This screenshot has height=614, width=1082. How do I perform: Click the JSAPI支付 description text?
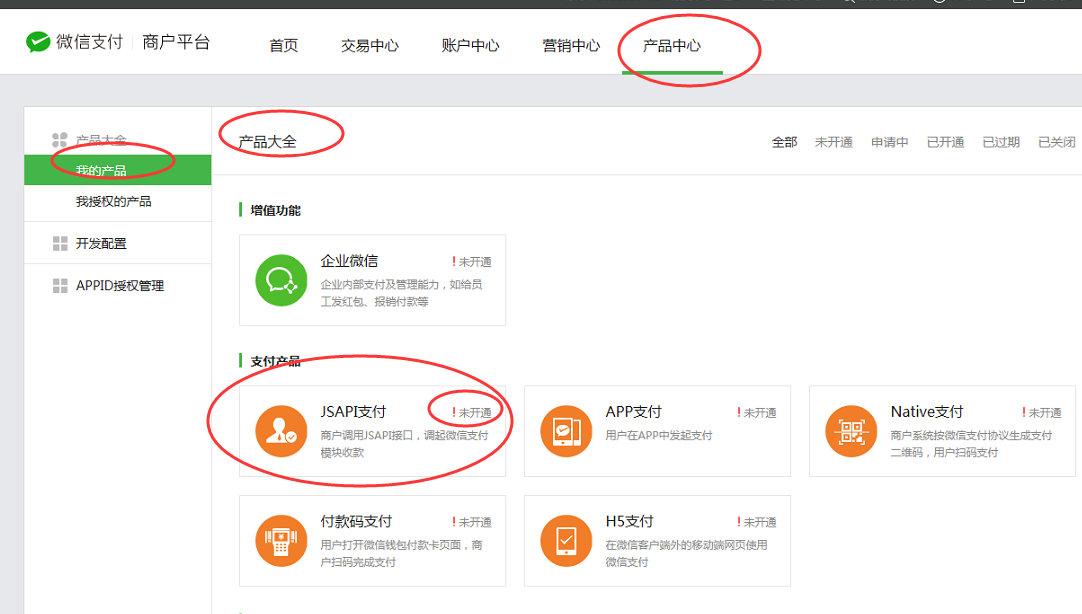[x=404, y=444]
